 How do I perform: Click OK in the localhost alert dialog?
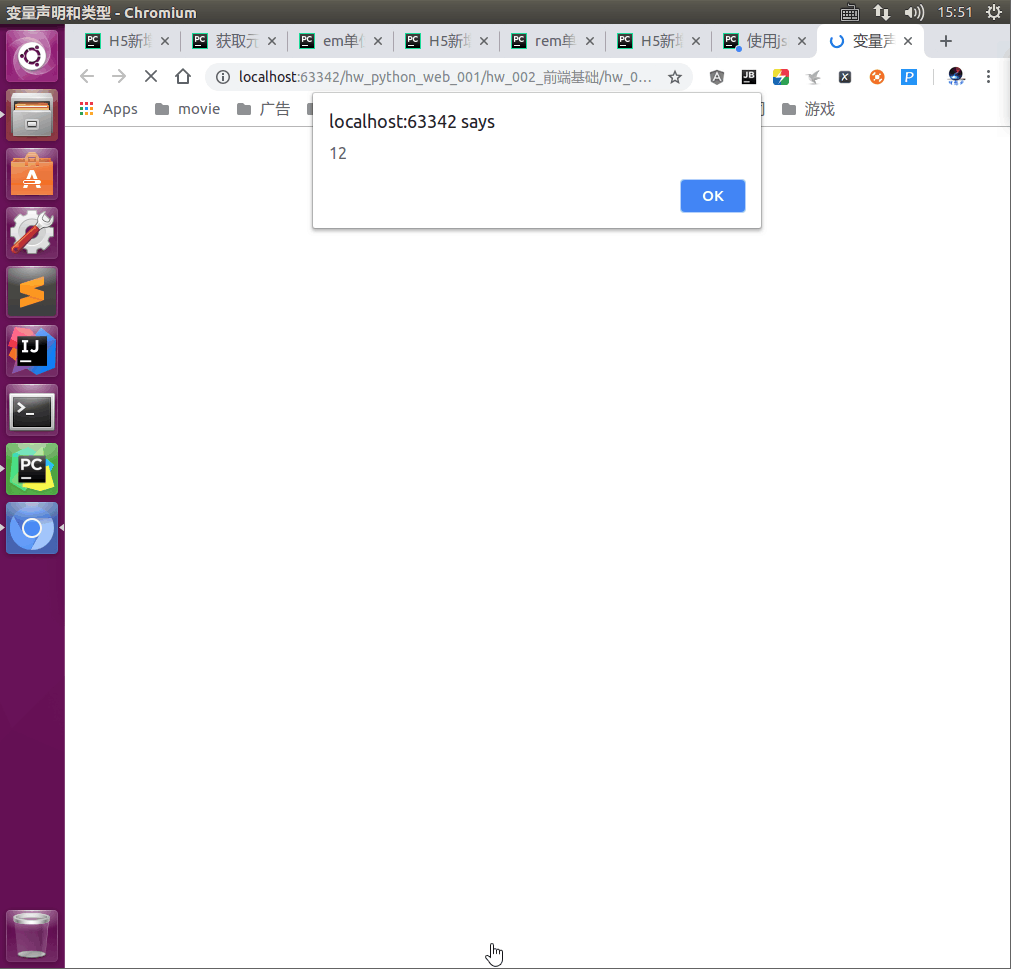(x=712, y=196)
